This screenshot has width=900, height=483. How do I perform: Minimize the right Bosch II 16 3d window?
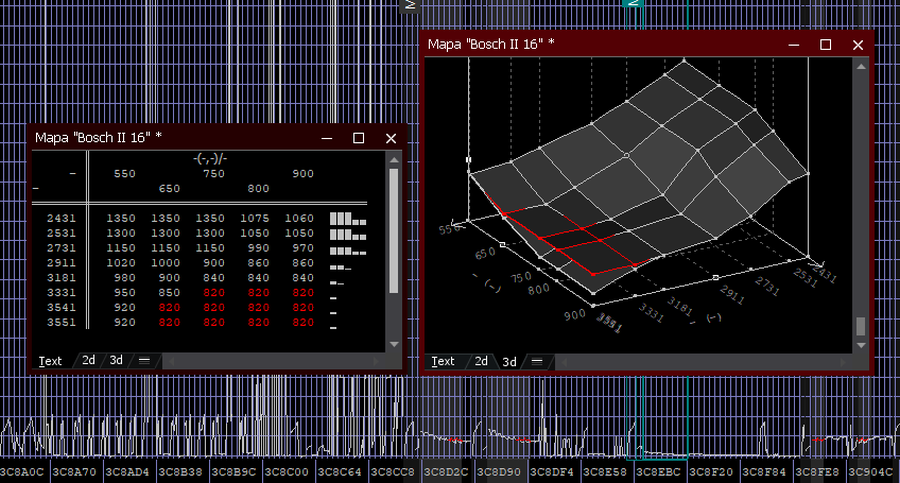click(x=794, y=45)
